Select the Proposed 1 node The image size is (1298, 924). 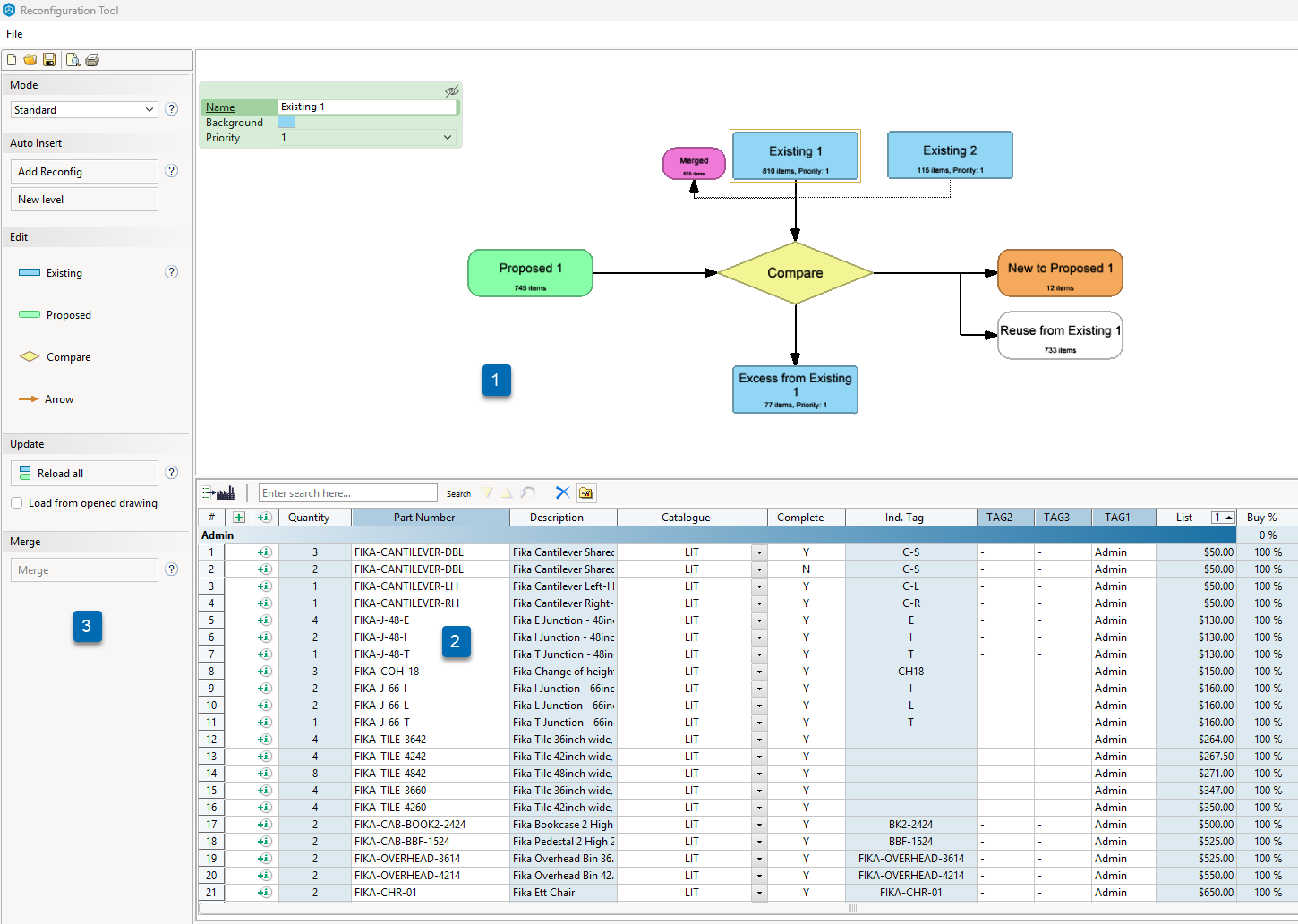pos(530,273)
